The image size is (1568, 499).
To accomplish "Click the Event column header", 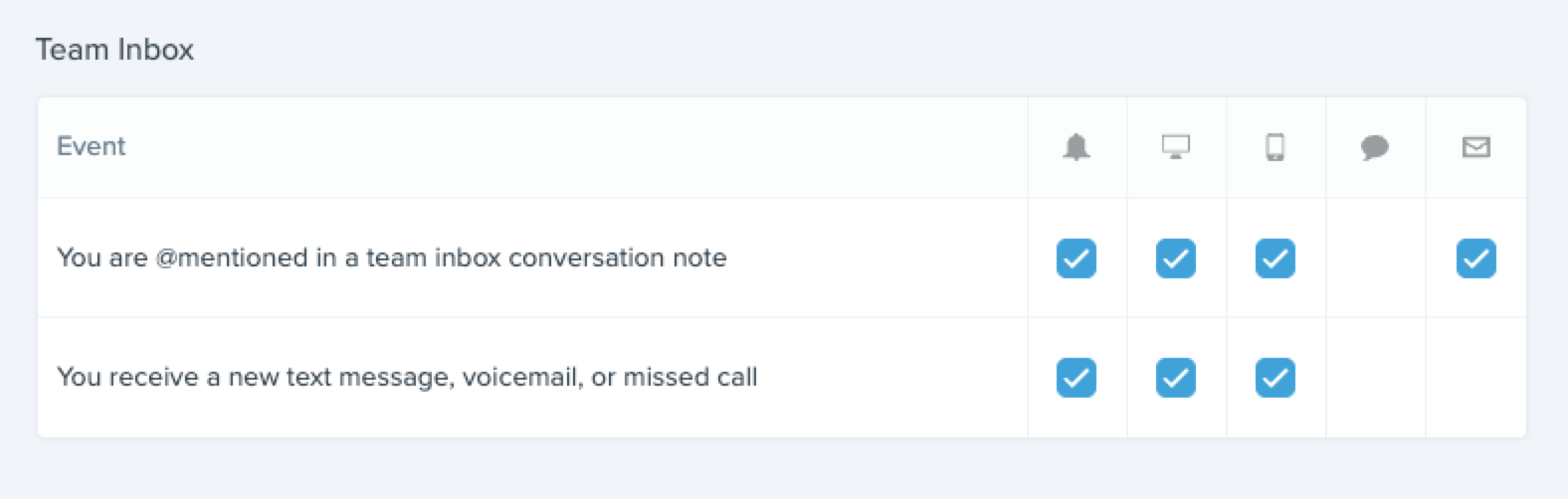I will click(92, 146).
